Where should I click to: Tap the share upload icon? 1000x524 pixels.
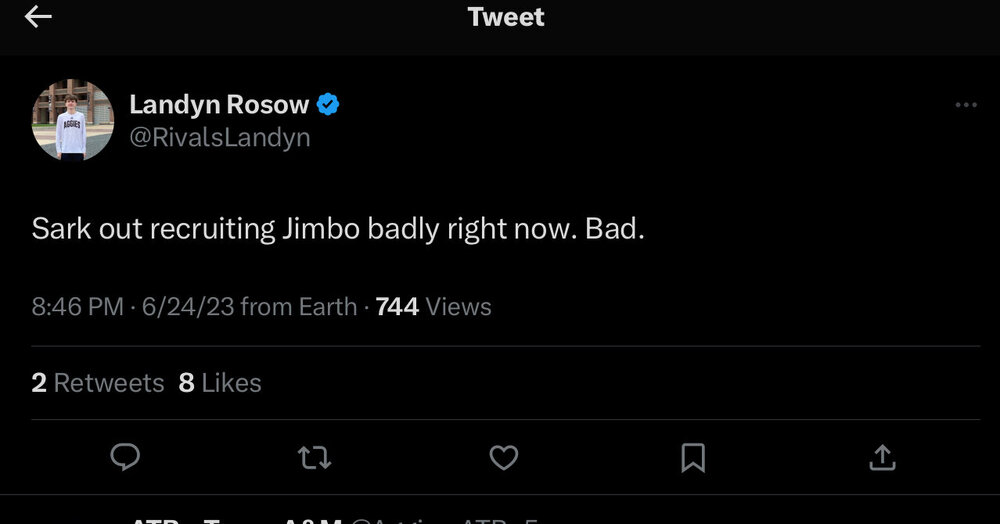881,457
